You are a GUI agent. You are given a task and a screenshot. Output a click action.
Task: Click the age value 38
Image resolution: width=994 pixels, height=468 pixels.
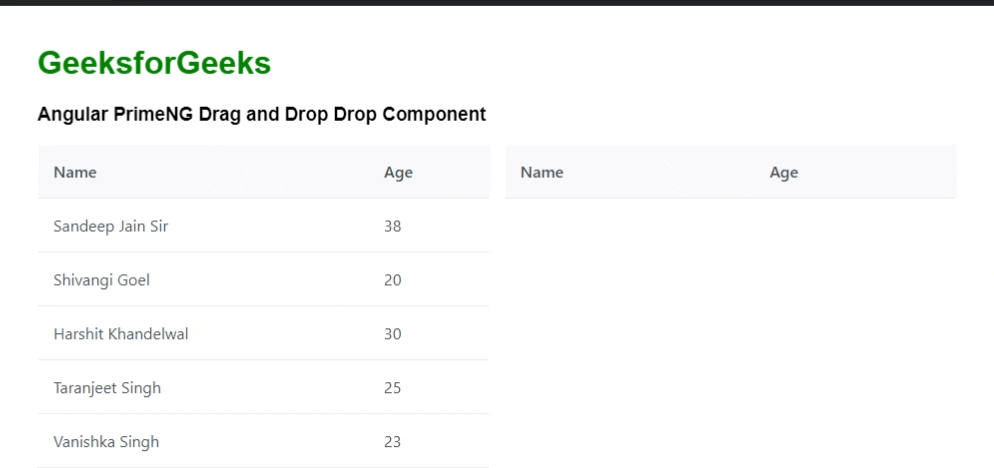[x=392, y=226]
